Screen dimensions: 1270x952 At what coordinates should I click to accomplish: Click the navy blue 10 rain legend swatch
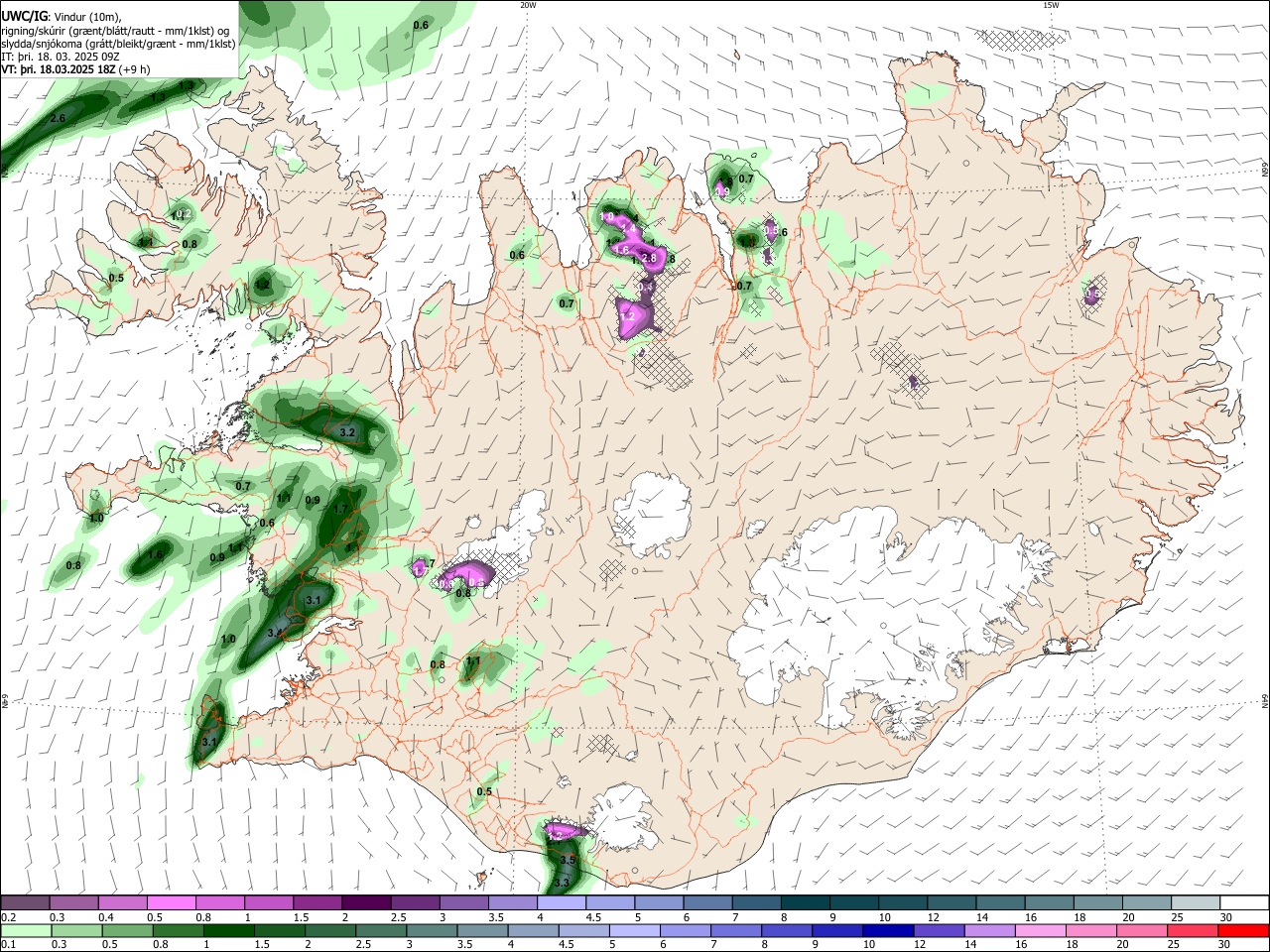[x=886, y=930]
